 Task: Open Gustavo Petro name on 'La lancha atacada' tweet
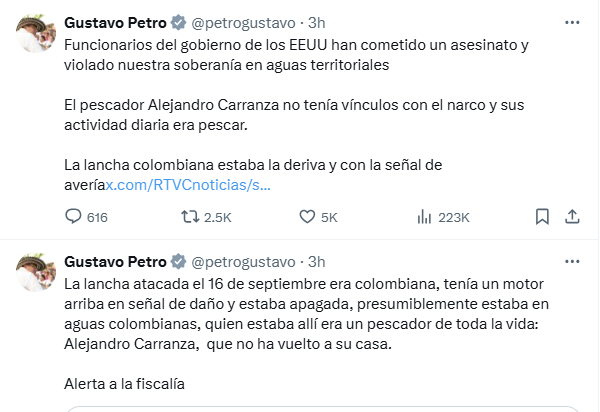pyautogui.click(x=115, y=262)
